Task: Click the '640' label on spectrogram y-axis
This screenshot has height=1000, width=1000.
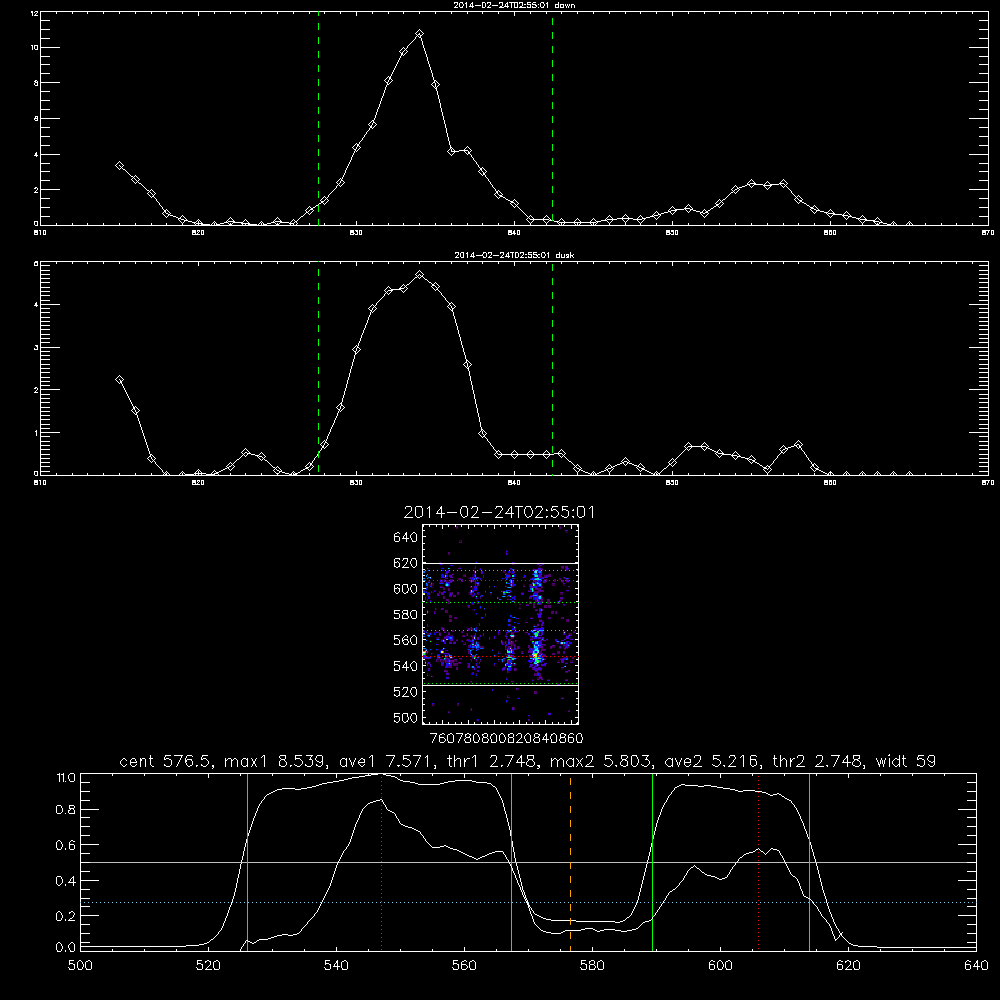Action: [x=406, y=537]
